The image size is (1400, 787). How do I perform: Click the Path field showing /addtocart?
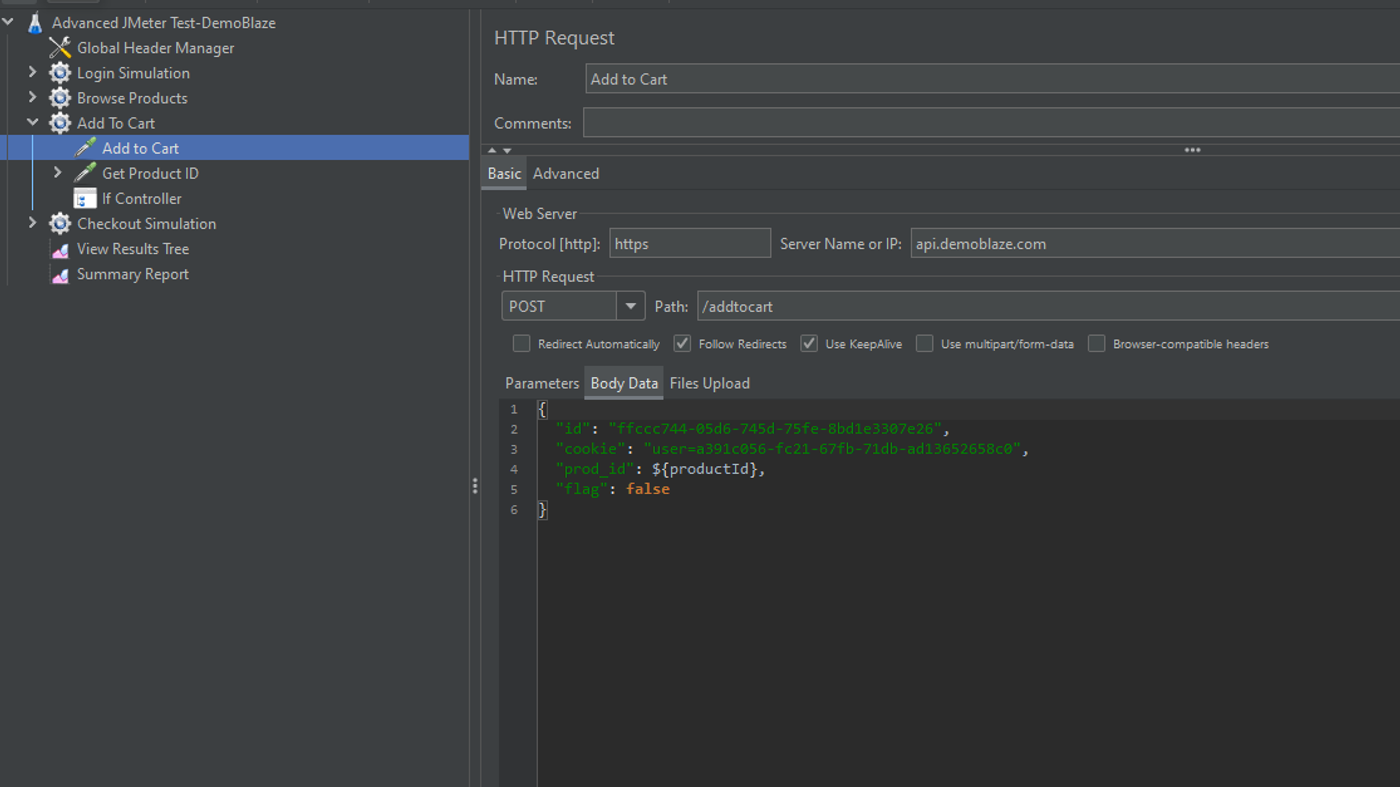[1048, 306]
